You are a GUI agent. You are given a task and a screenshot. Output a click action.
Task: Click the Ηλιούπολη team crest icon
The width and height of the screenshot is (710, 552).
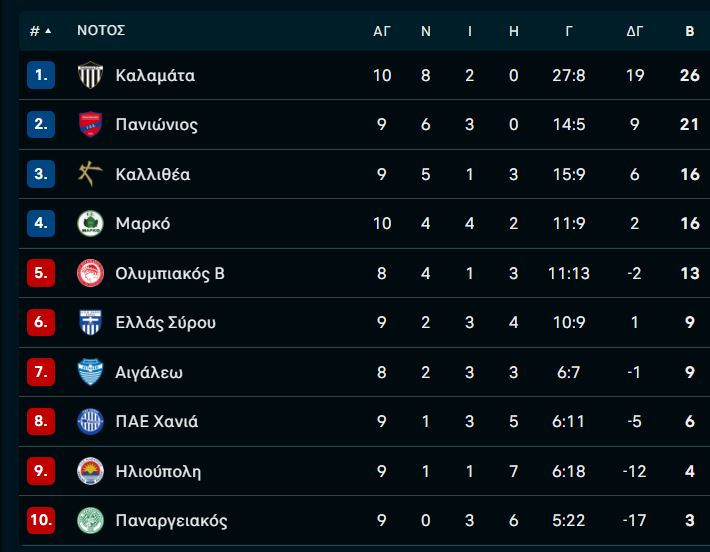coord(91,471)
